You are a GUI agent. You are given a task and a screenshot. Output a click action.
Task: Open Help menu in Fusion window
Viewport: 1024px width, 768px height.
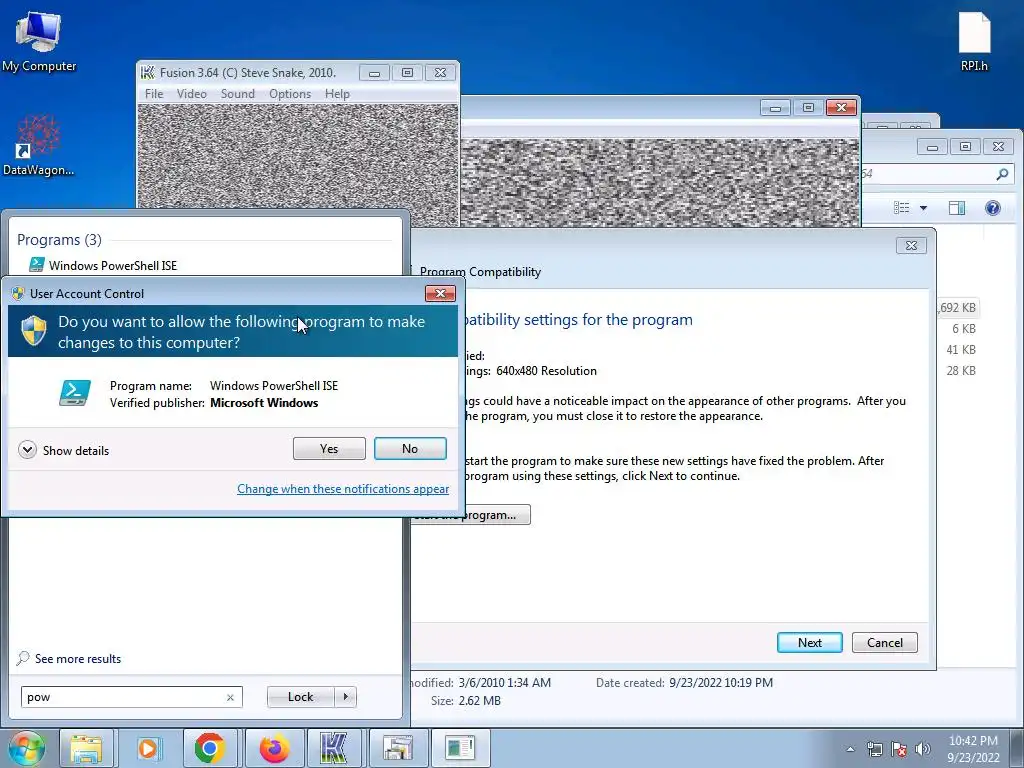point(337,93)
